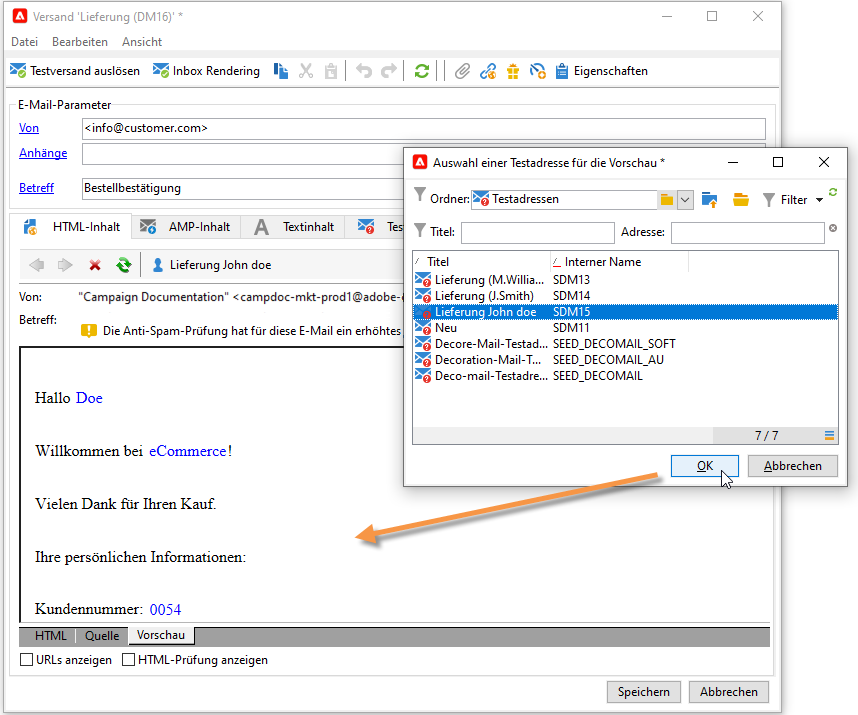Click the Von link
The image size is (858, 715).
pos(29,128)
